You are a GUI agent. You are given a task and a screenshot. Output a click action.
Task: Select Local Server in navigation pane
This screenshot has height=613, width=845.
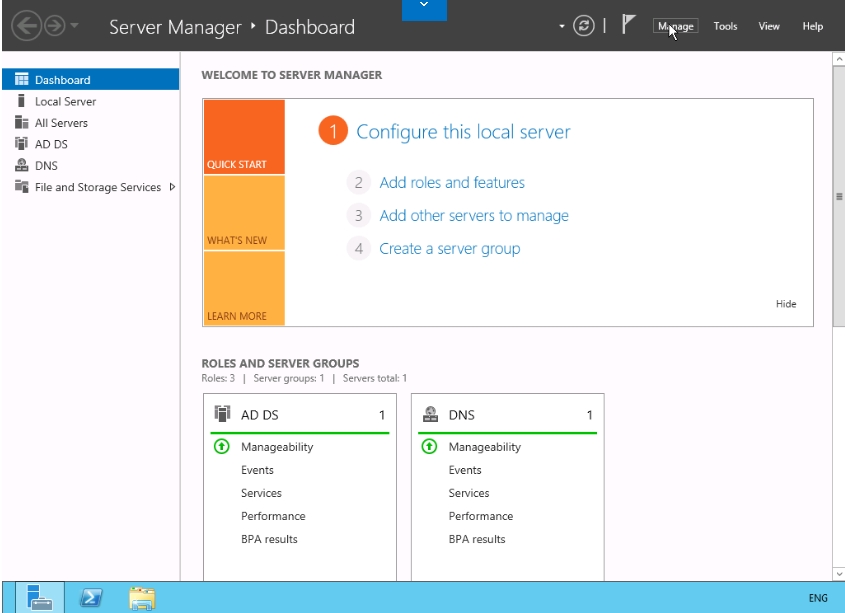click(x=65, y=101)
